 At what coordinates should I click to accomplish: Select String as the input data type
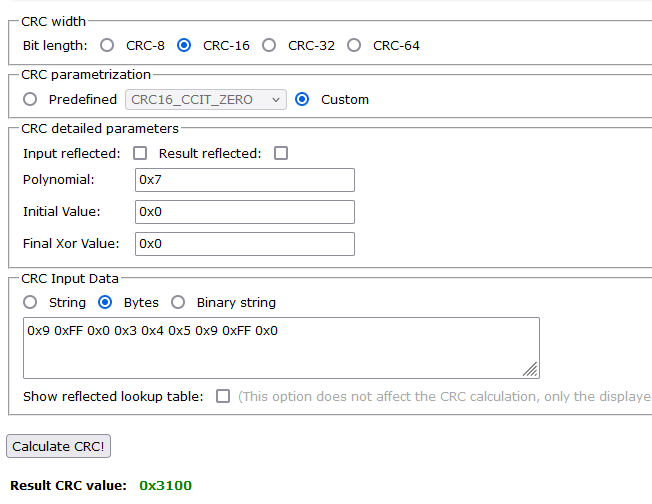click(x=30, y=302)
